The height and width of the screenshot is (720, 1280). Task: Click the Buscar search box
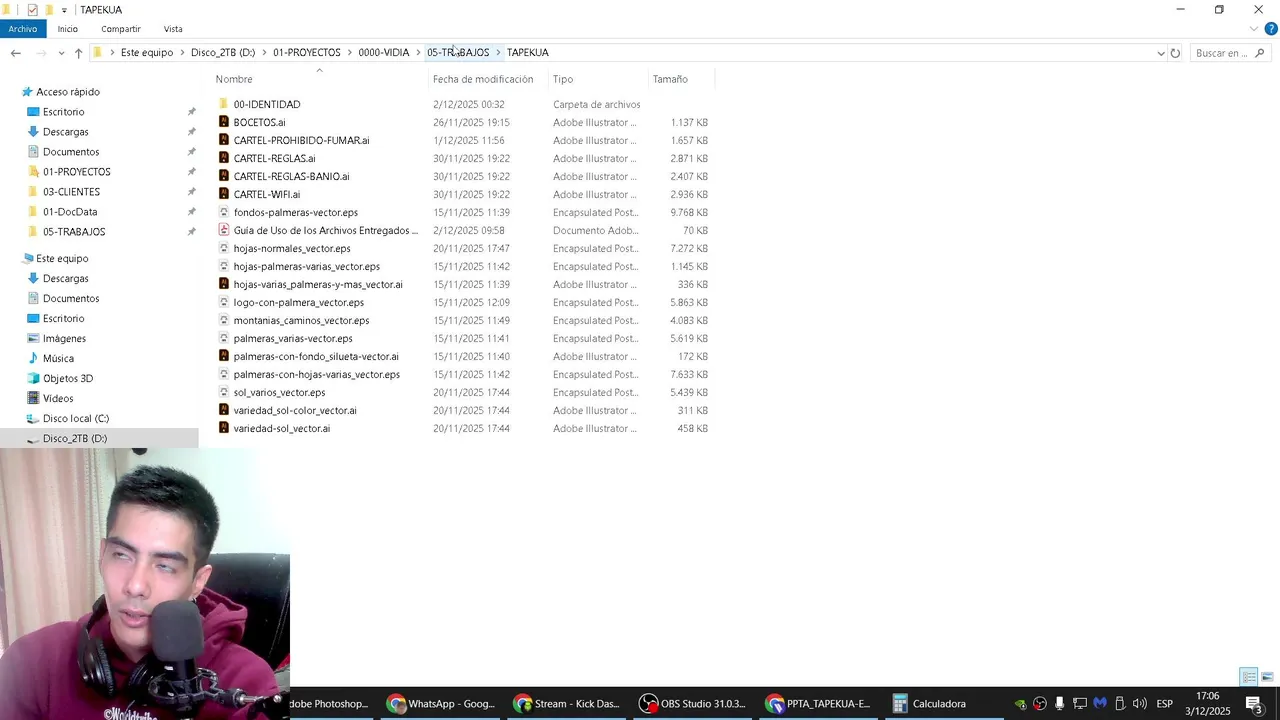tap(1229, 53)
